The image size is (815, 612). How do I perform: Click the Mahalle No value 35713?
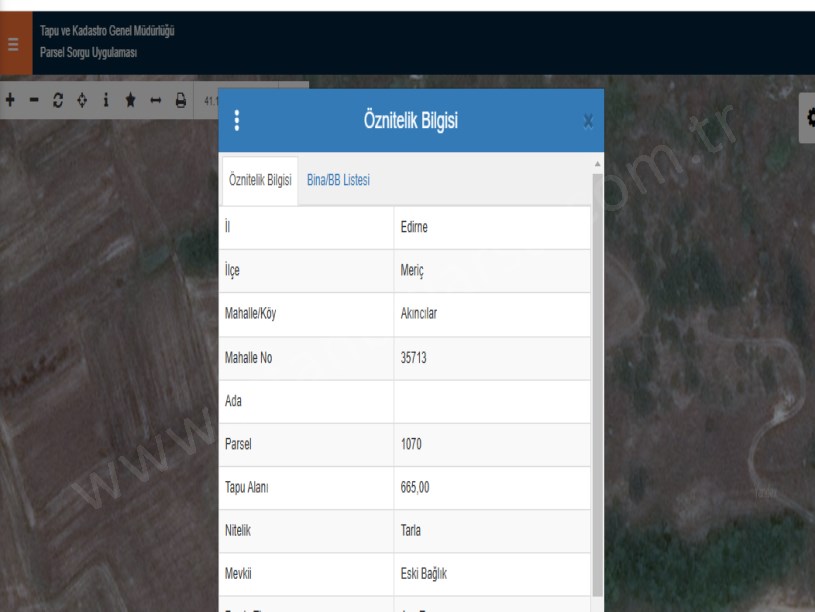pyautogui.click(x=415, y=357)
